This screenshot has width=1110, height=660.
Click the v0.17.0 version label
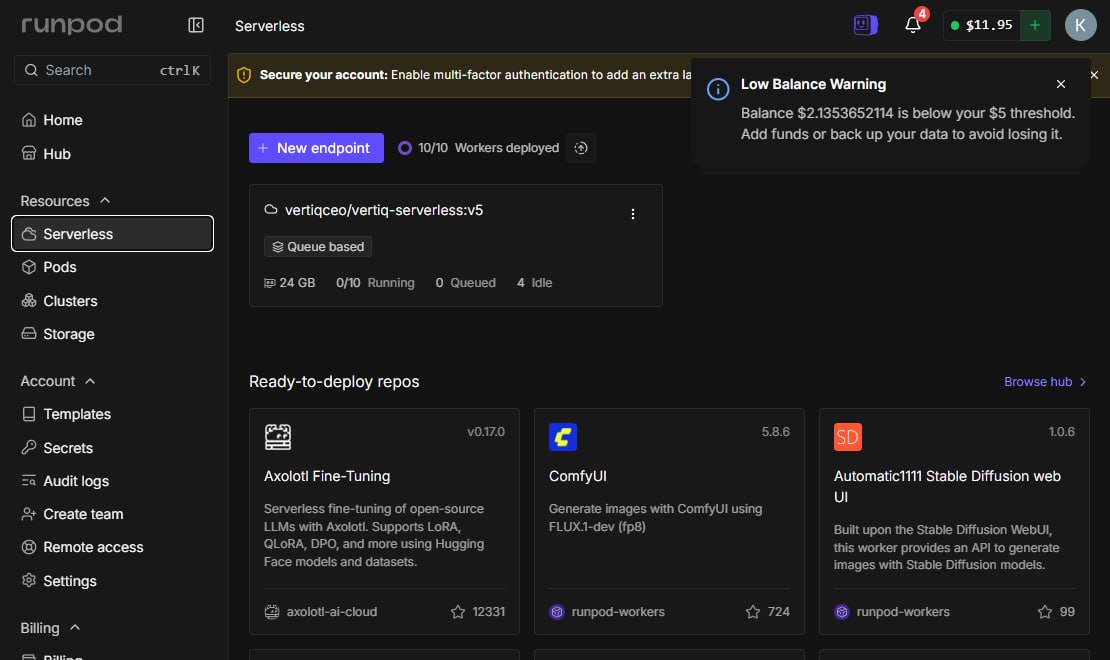coord(486,432)
